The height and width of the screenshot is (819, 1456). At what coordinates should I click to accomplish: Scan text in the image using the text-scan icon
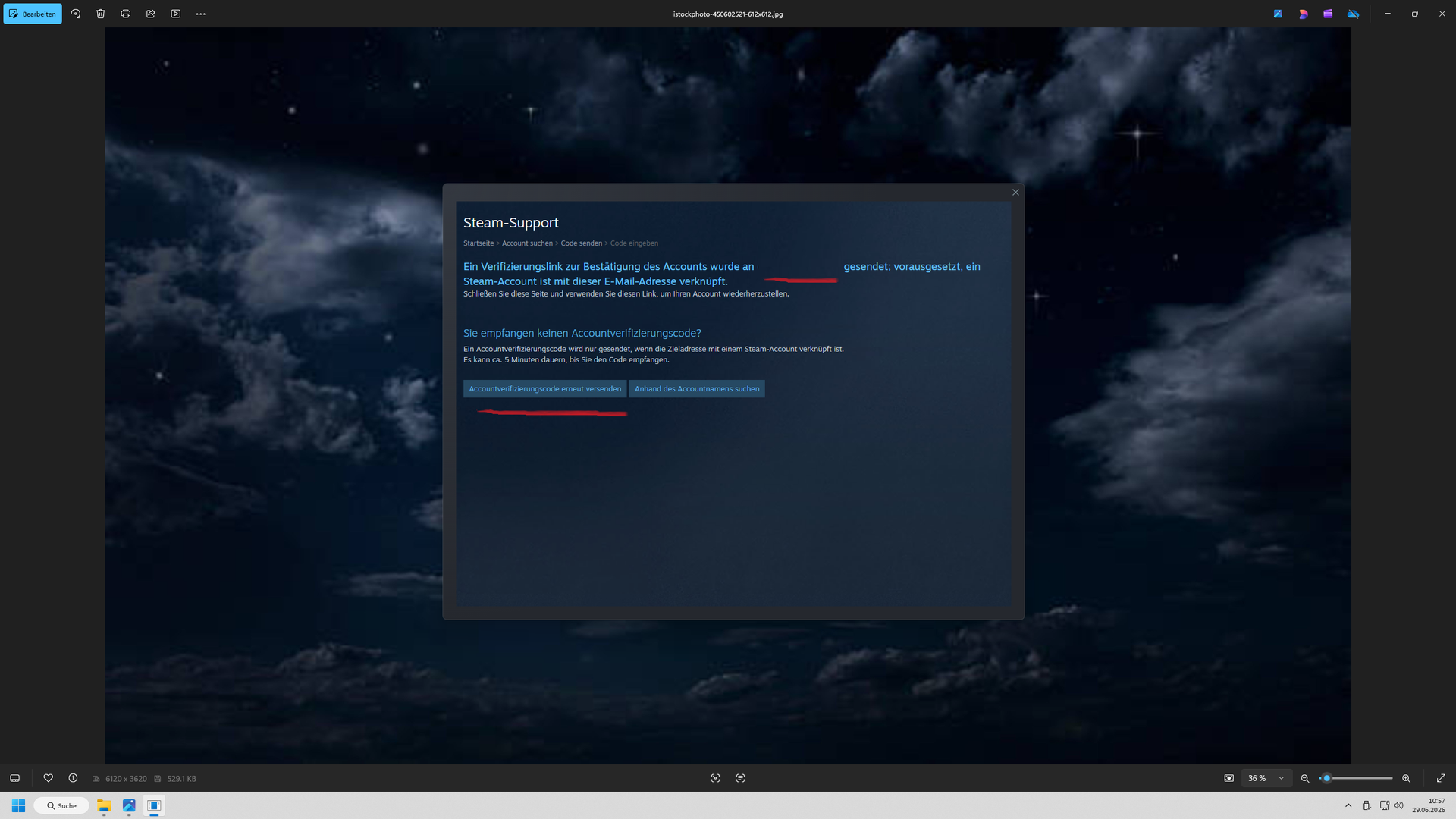tap(740, 778)
